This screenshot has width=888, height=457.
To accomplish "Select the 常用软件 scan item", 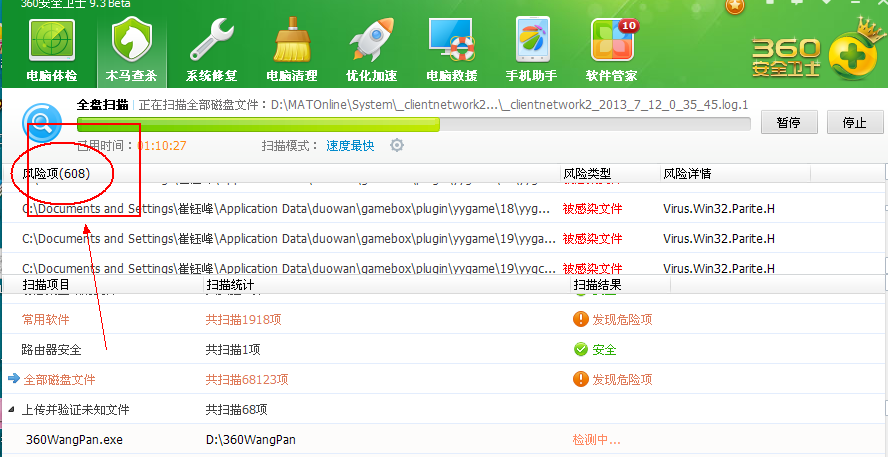I will (x=46, y=319).
